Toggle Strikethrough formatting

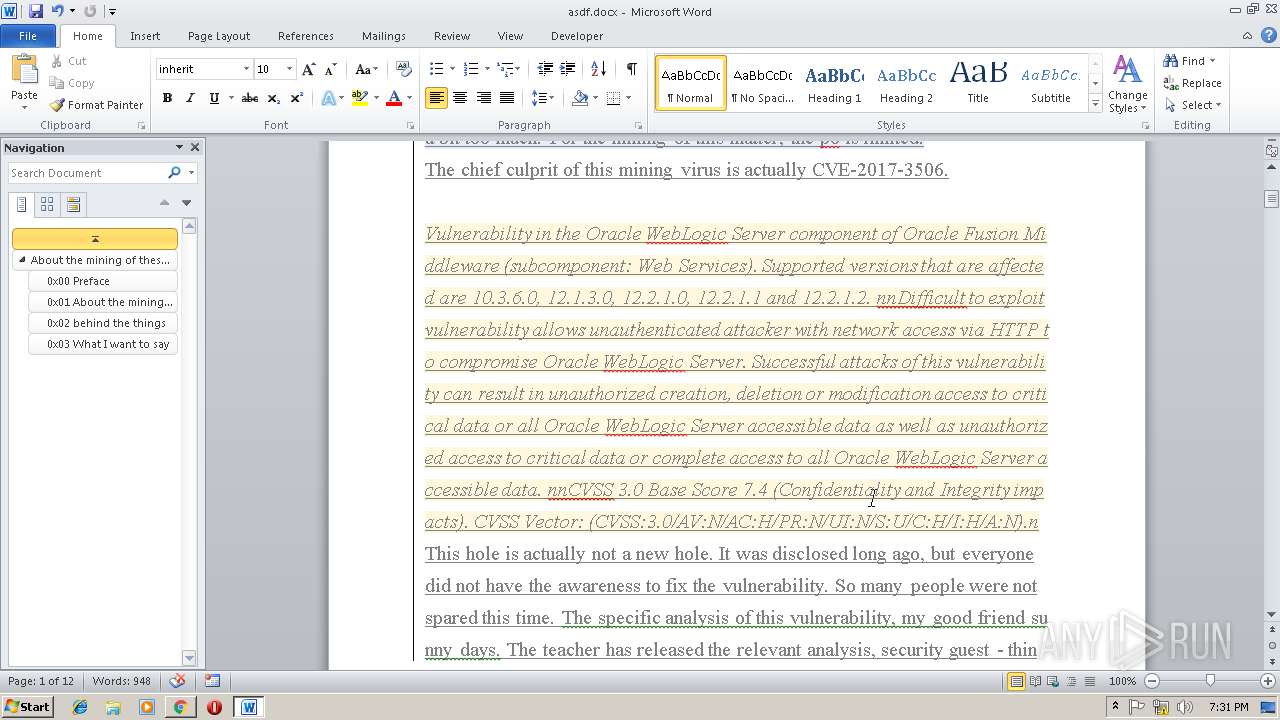[250, 98]
